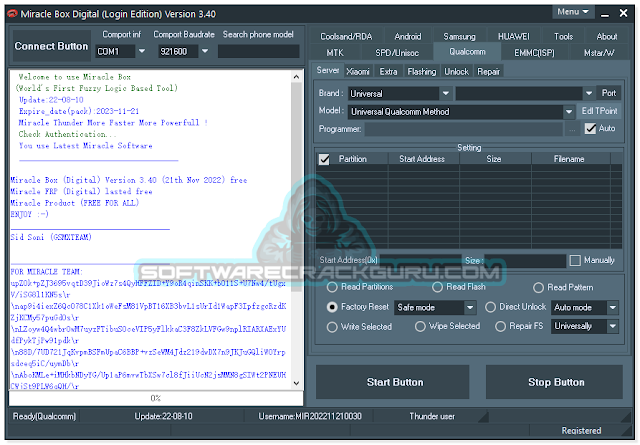Switch to the SPD/Unisoc tab
Viewport: 640px width, 445px height.
(397, 53)
